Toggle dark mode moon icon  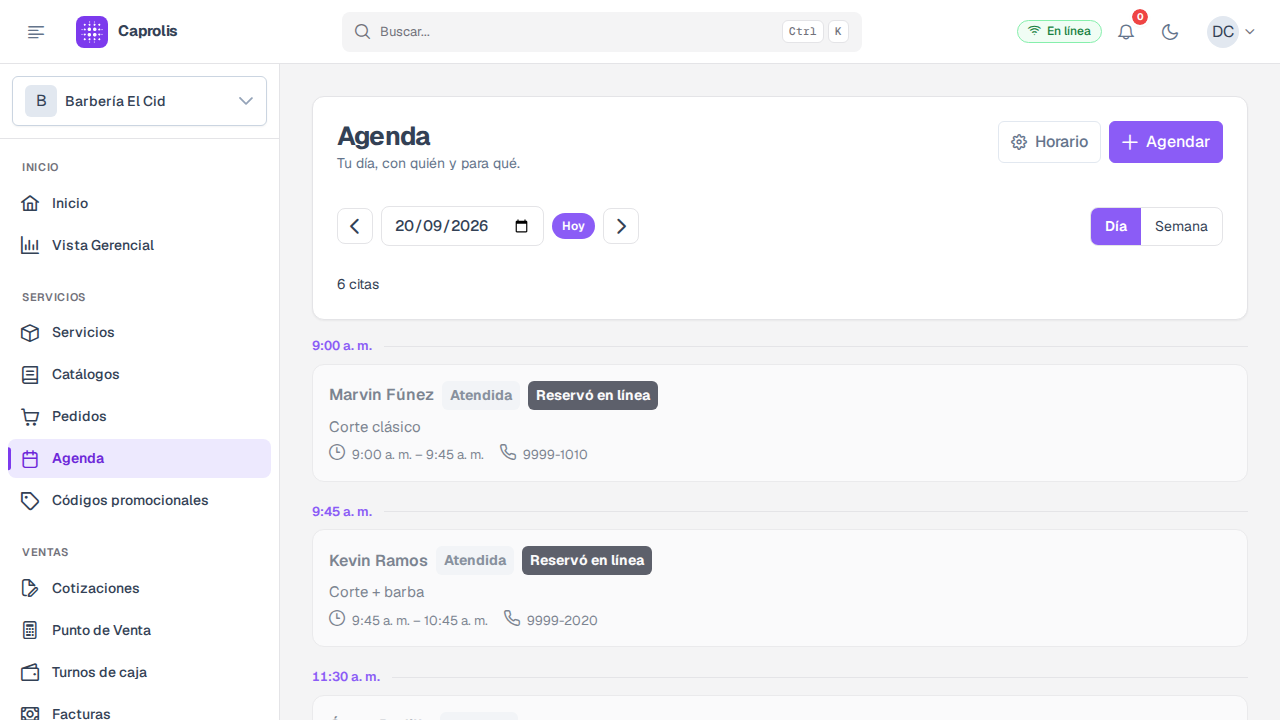[x=1170, y=32]
